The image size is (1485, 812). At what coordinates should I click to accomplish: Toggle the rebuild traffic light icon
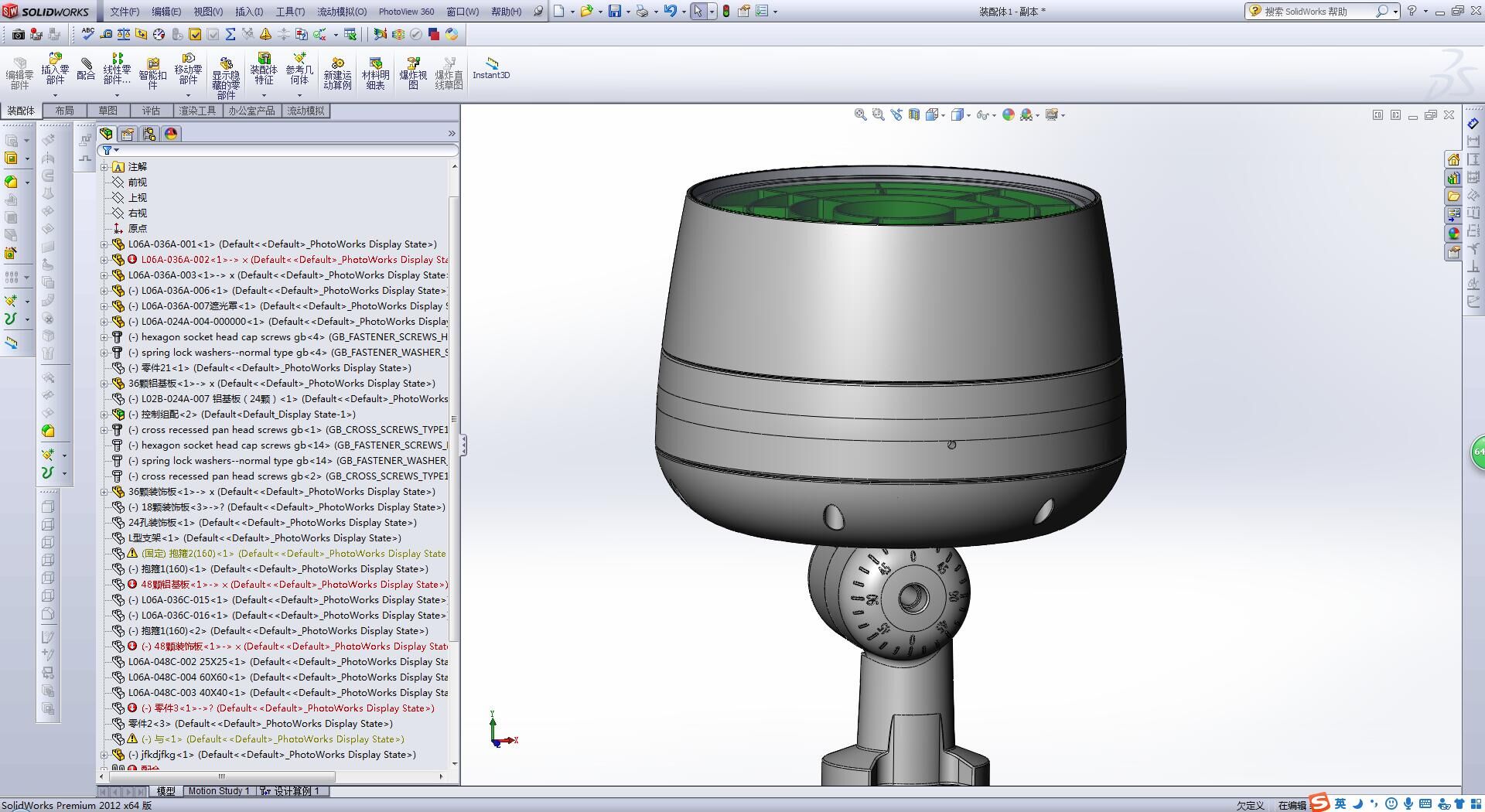click(725, 12)
